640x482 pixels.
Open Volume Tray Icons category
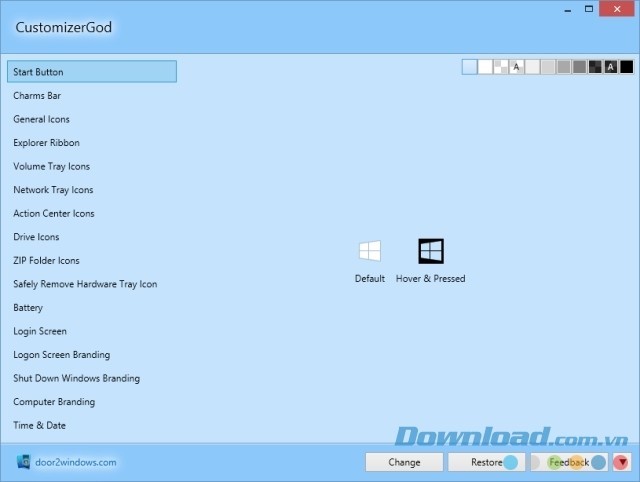click(51, 166)
